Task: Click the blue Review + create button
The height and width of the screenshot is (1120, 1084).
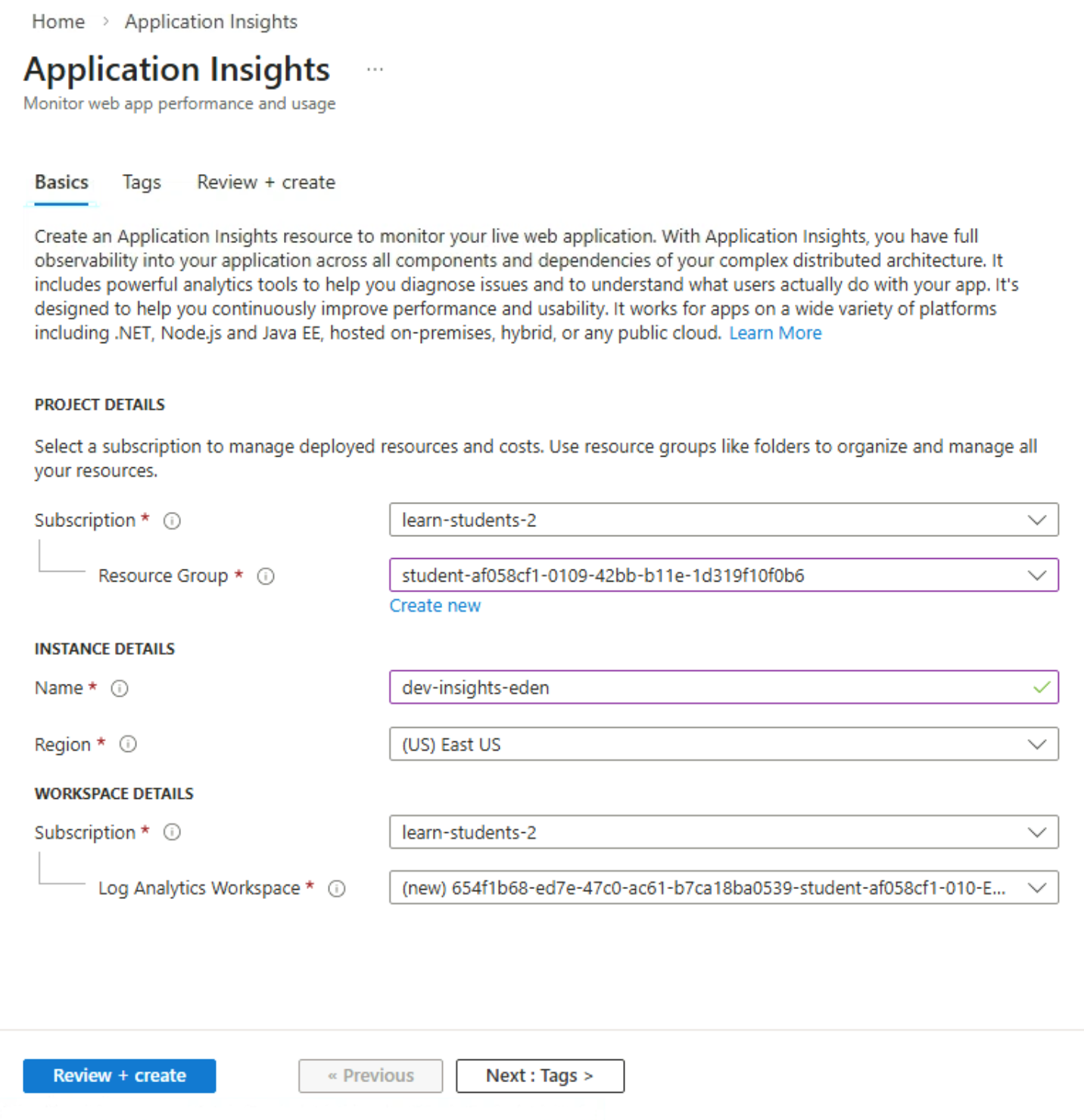Action: [x=120, y=1075]
